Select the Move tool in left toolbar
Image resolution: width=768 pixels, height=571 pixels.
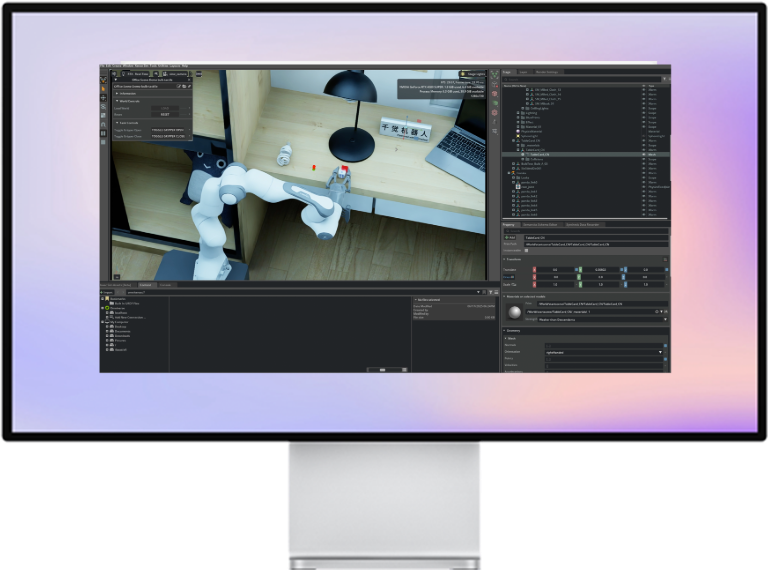pos(104,98)
